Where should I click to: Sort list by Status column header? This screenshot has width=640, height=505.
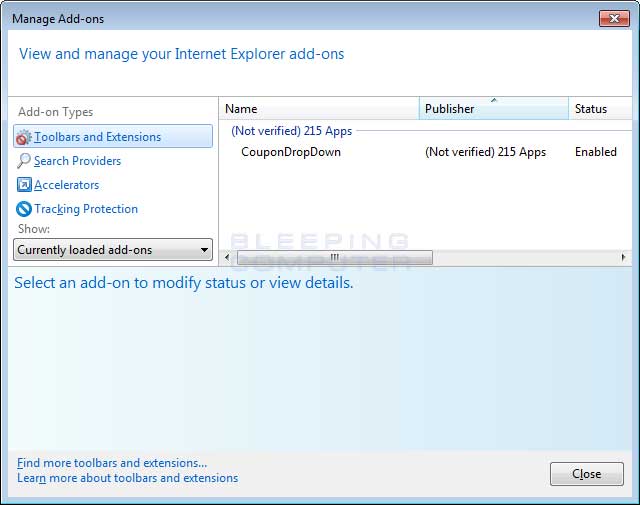pyautogui.click(x=600, y=109)
